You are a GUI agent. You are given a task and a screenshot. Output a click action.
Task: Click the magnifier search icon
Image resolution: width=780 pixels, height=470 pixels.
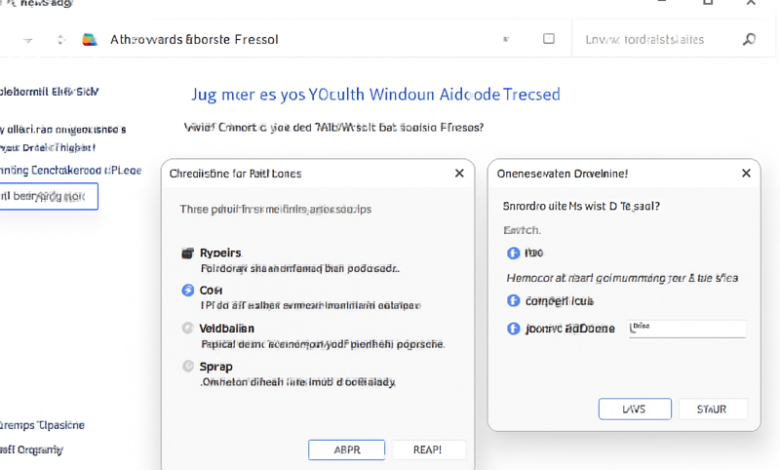coord(749,39)
